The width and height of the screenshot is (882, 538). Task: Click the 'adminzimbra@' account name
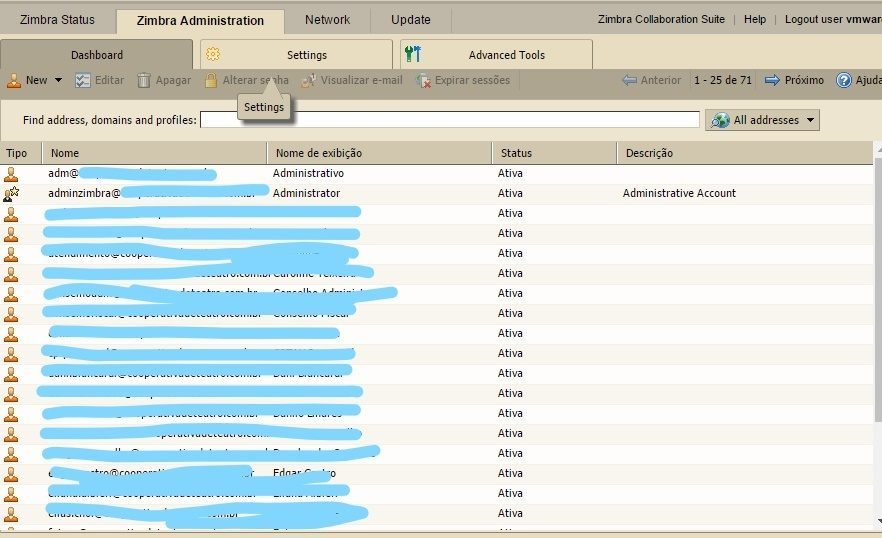click(84, 193)
